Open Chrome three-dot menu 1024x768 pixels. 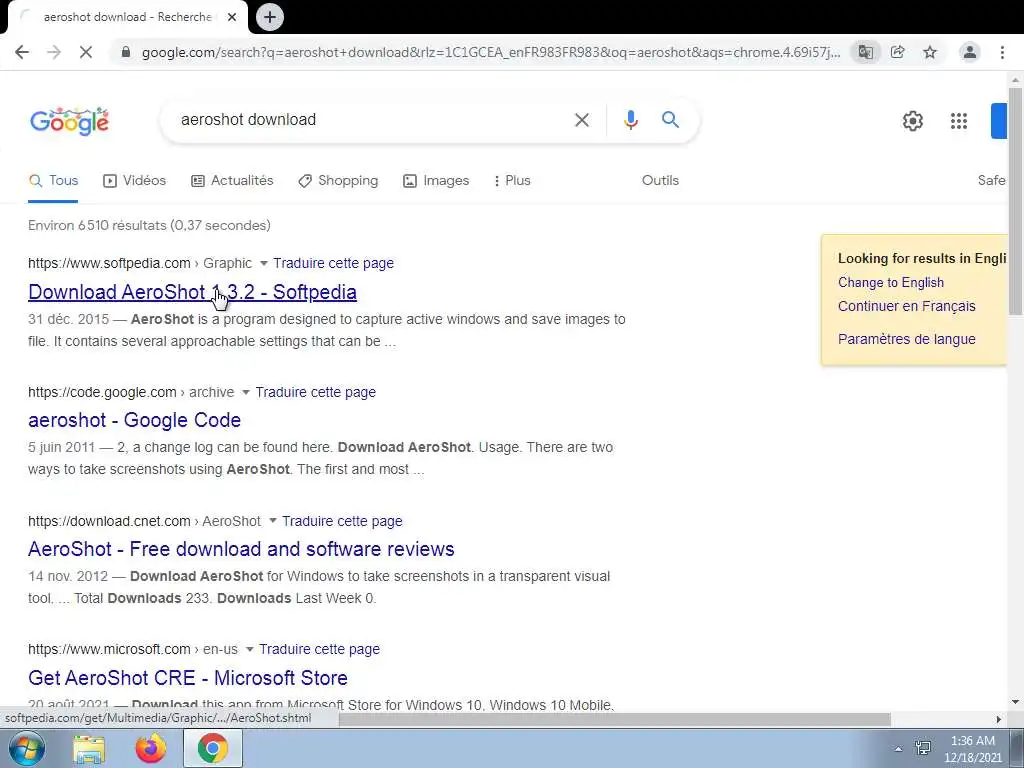(1002, 52)
